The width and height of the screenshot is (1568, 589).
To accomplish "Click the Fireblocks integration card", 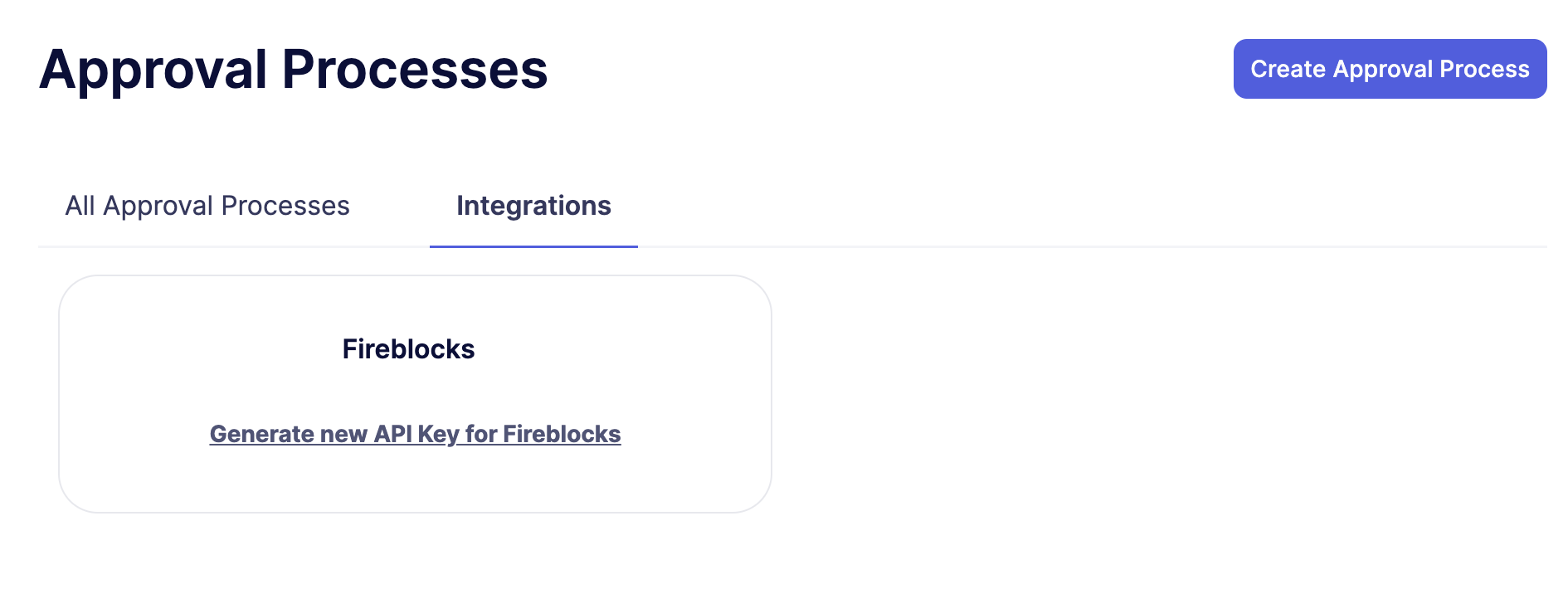I will [415, 392].
